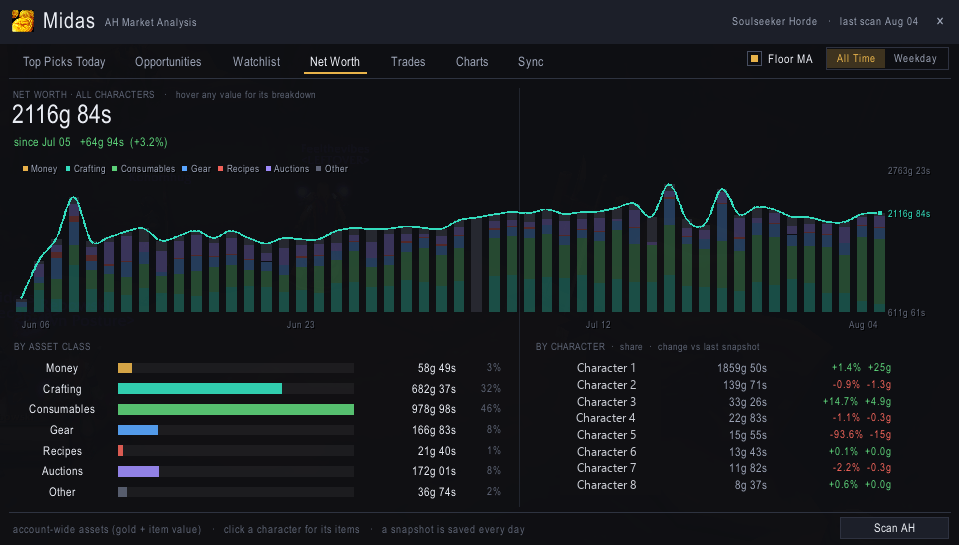This screenshot has height=545, width=959.
Task: Click the 58g 49s Money value
Action: click(437, 368)
